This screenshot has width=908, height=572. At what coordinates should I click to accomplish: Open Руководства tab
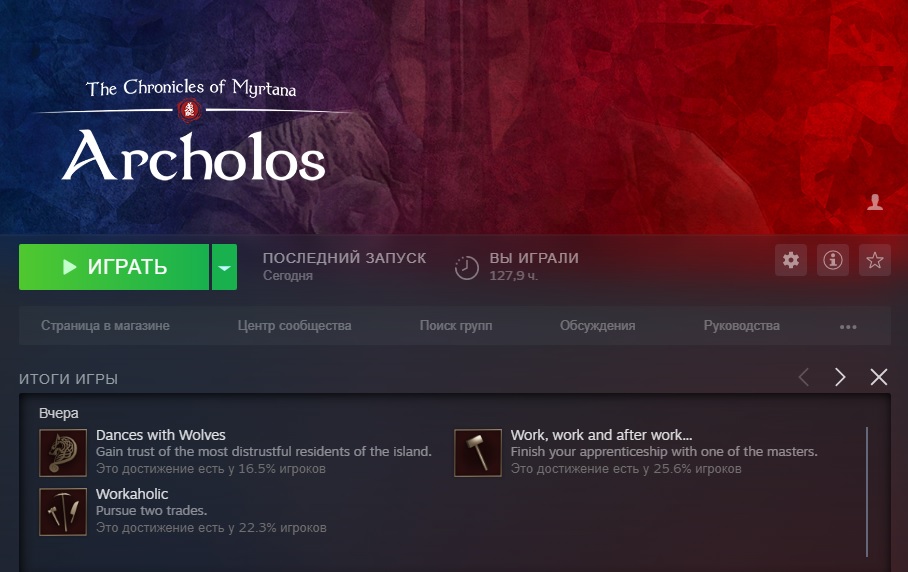click(x=741, y=326)
